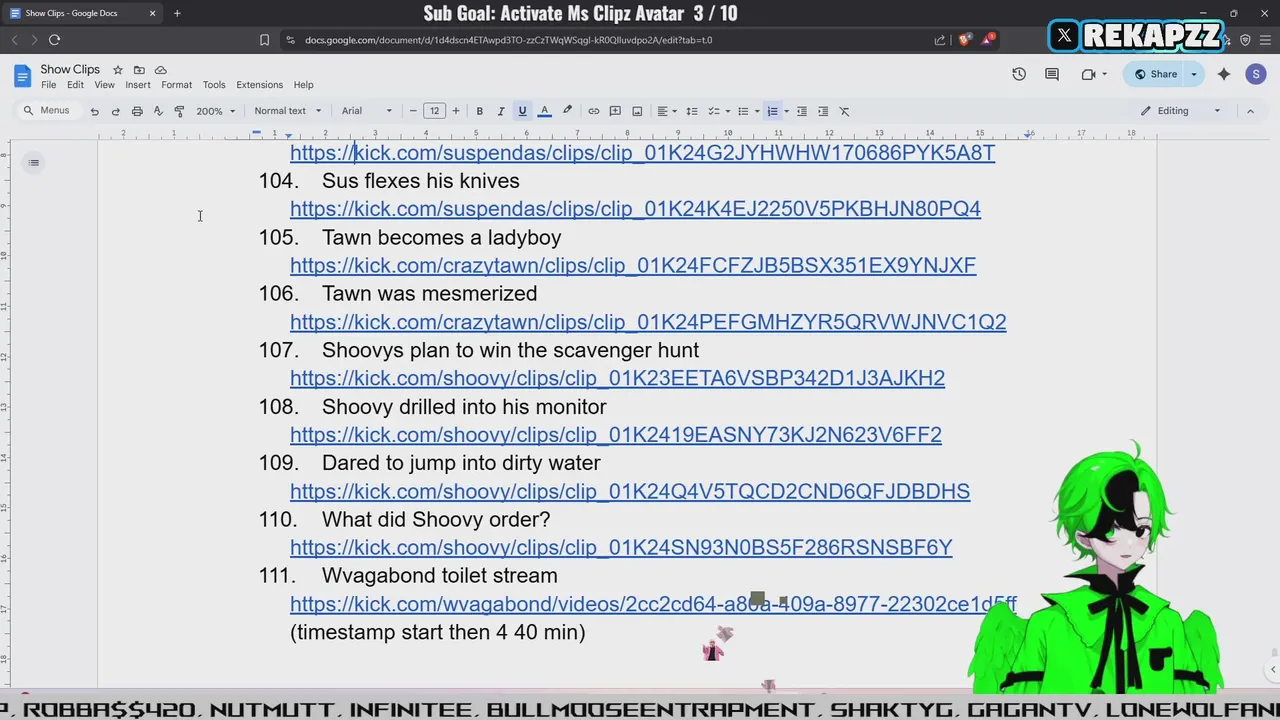Open the account avatar S
This screenshot has width=1280, height=720.
coord(1256,74)
